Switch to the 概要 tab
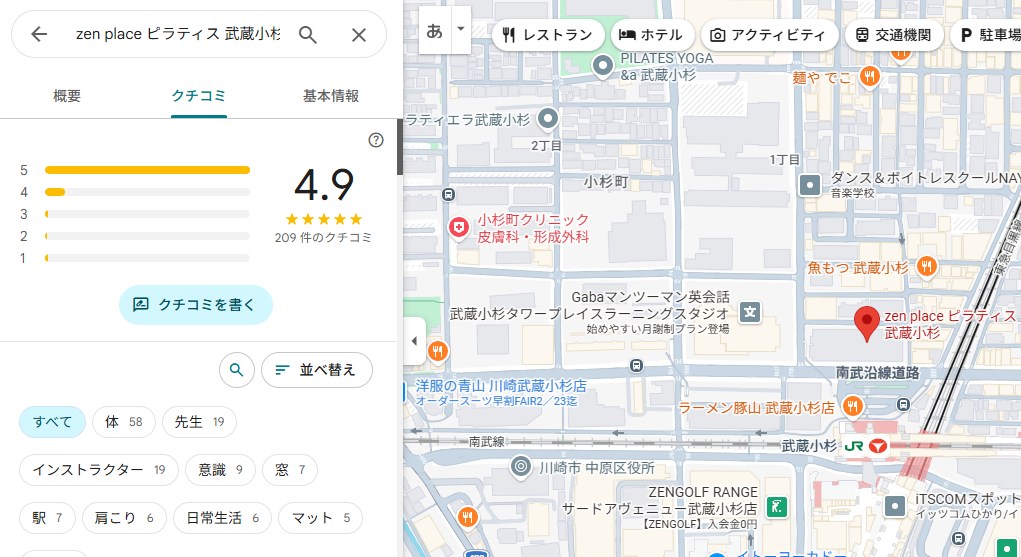 coord(67,96)
